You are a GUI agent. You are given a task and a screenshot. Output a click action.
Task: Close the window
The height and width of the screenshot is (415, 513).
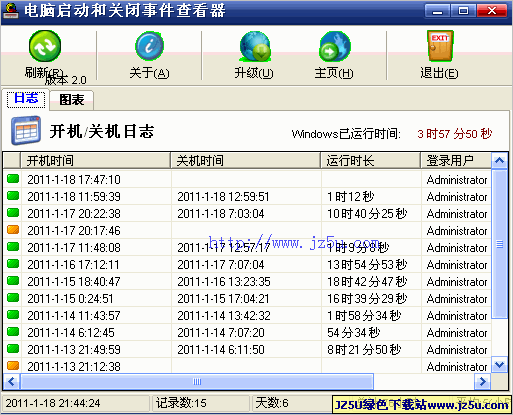[492, 11]
